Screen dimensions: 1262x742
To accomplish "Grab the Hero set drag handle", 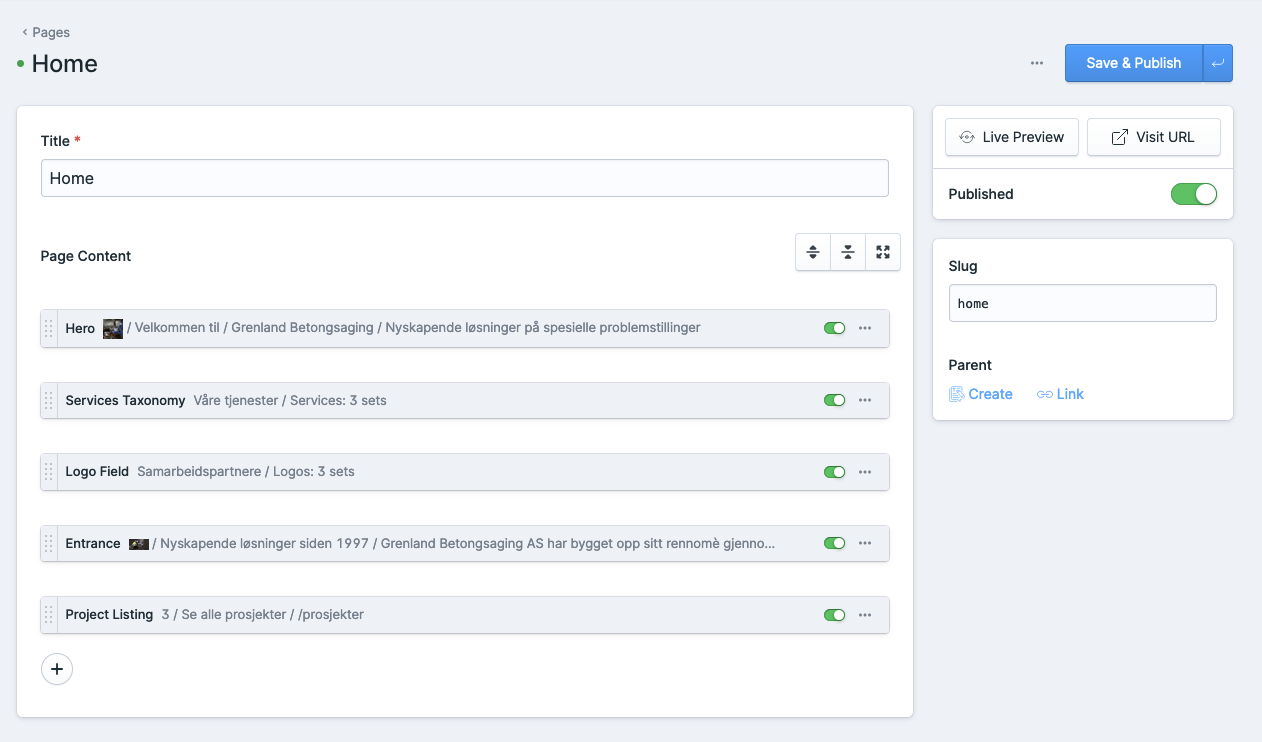I will pos(49,328).
